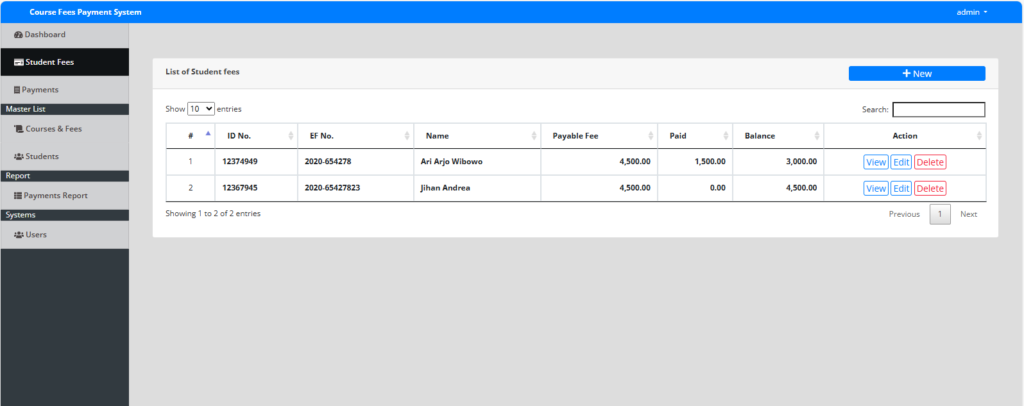This screenshot has height=406, width=1024.
Task: Expand the admin user dropdown
Action: [971, 12]
